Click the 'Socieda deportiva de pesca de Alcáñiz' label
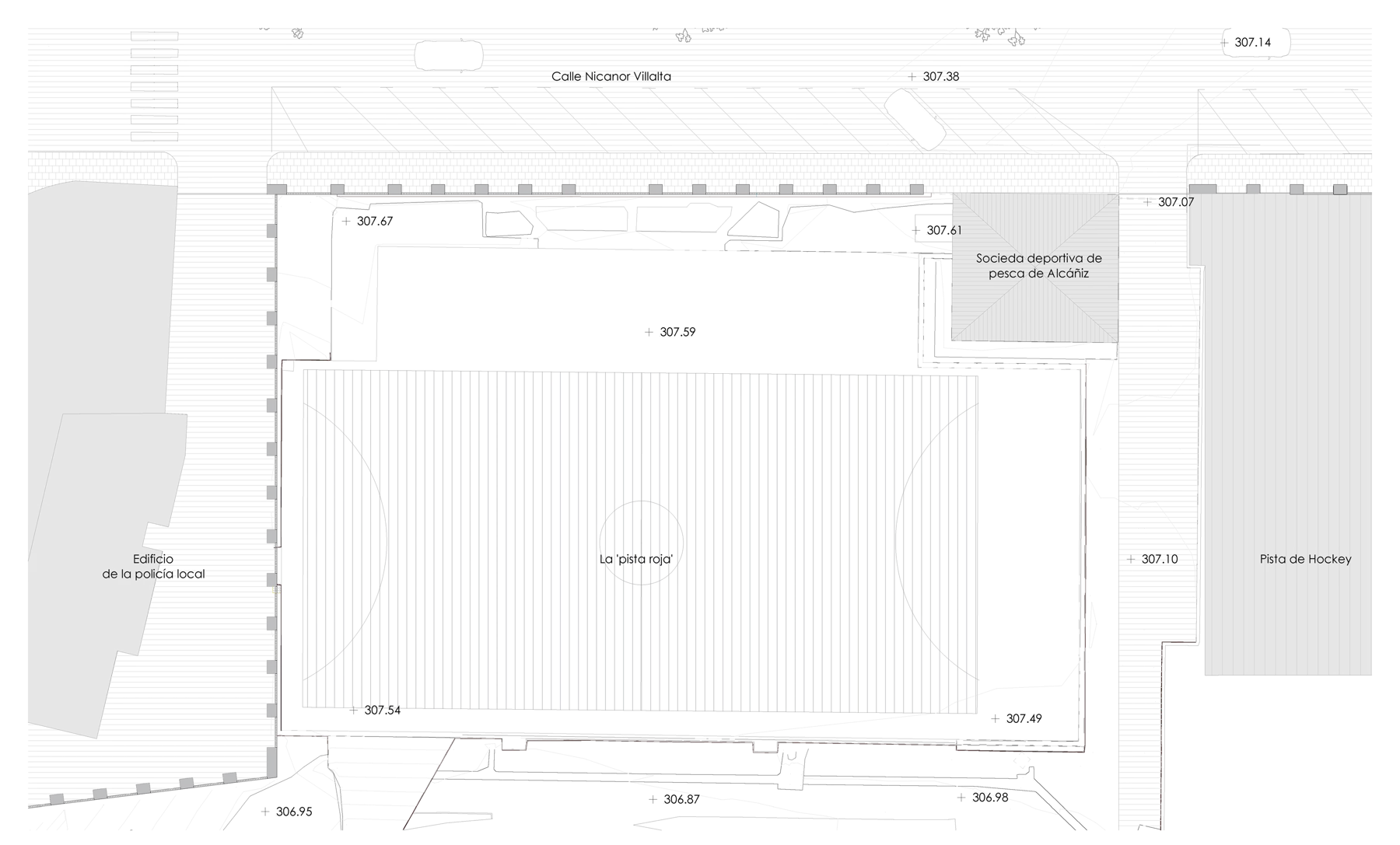Viewport: 1400px width, 845px height. (x=1039, y=266)
